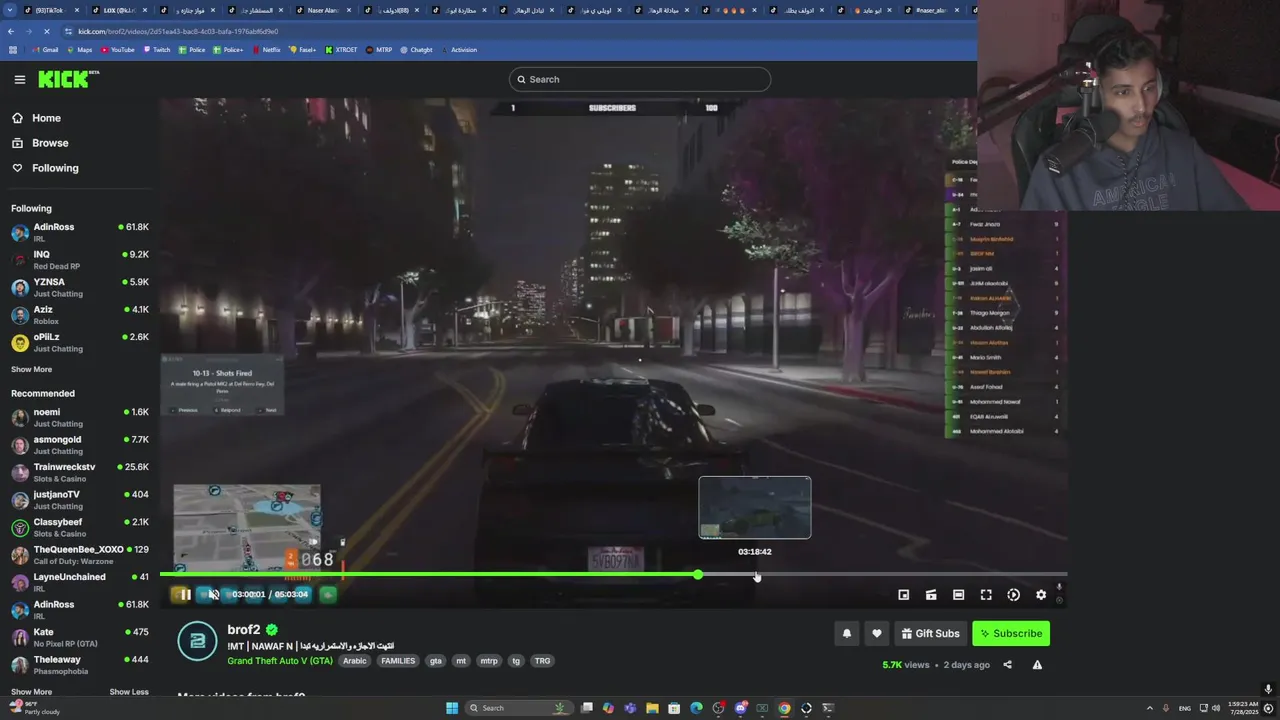Open INQ Red Dead RP channel
1280x720 pixels.
click(x=80, y=260)
